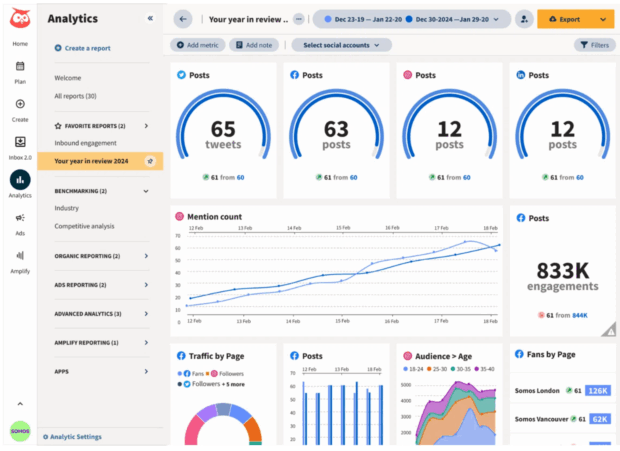This screenshot has width=620, height=451.
Task: Go to Home in sidebar
Action: [x=20, y=43]
